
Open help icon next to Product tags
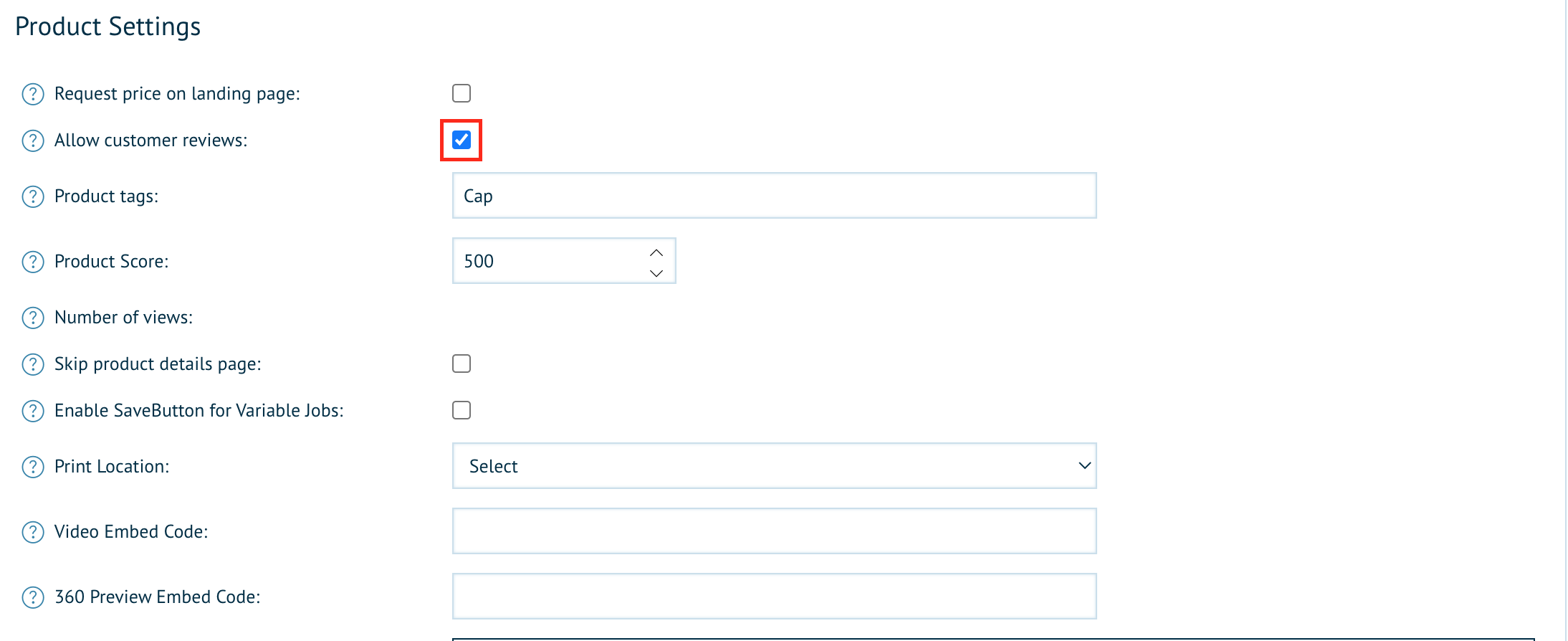[33, 196]
